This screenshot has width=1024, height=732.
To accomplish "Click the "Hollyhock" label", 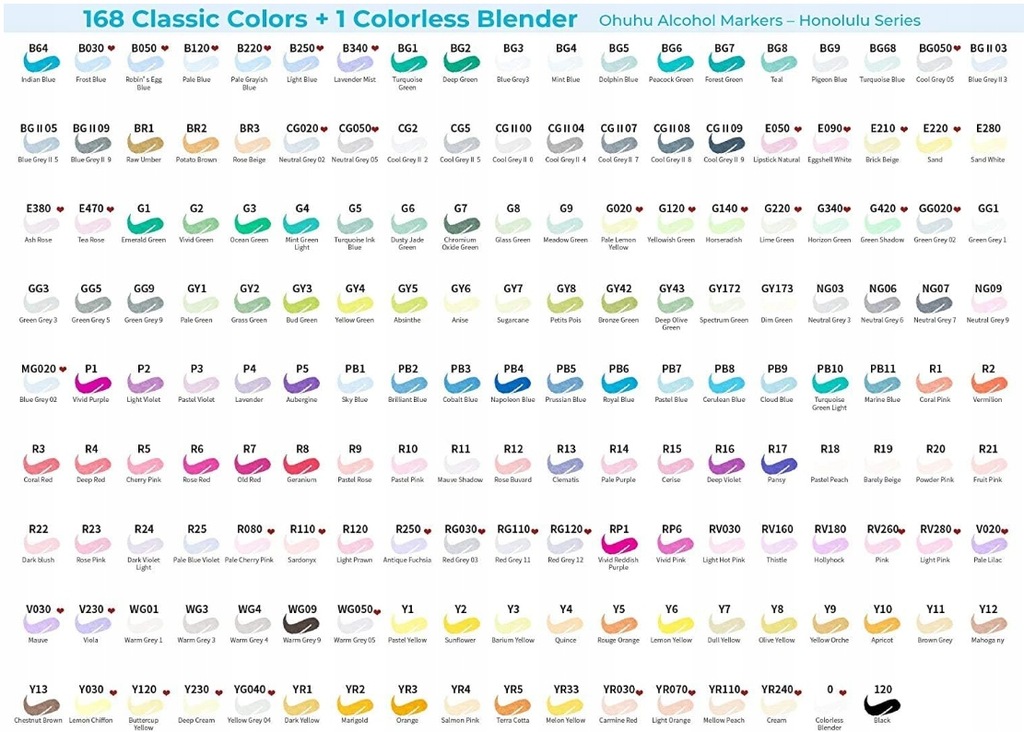I will tap(829, 560).
